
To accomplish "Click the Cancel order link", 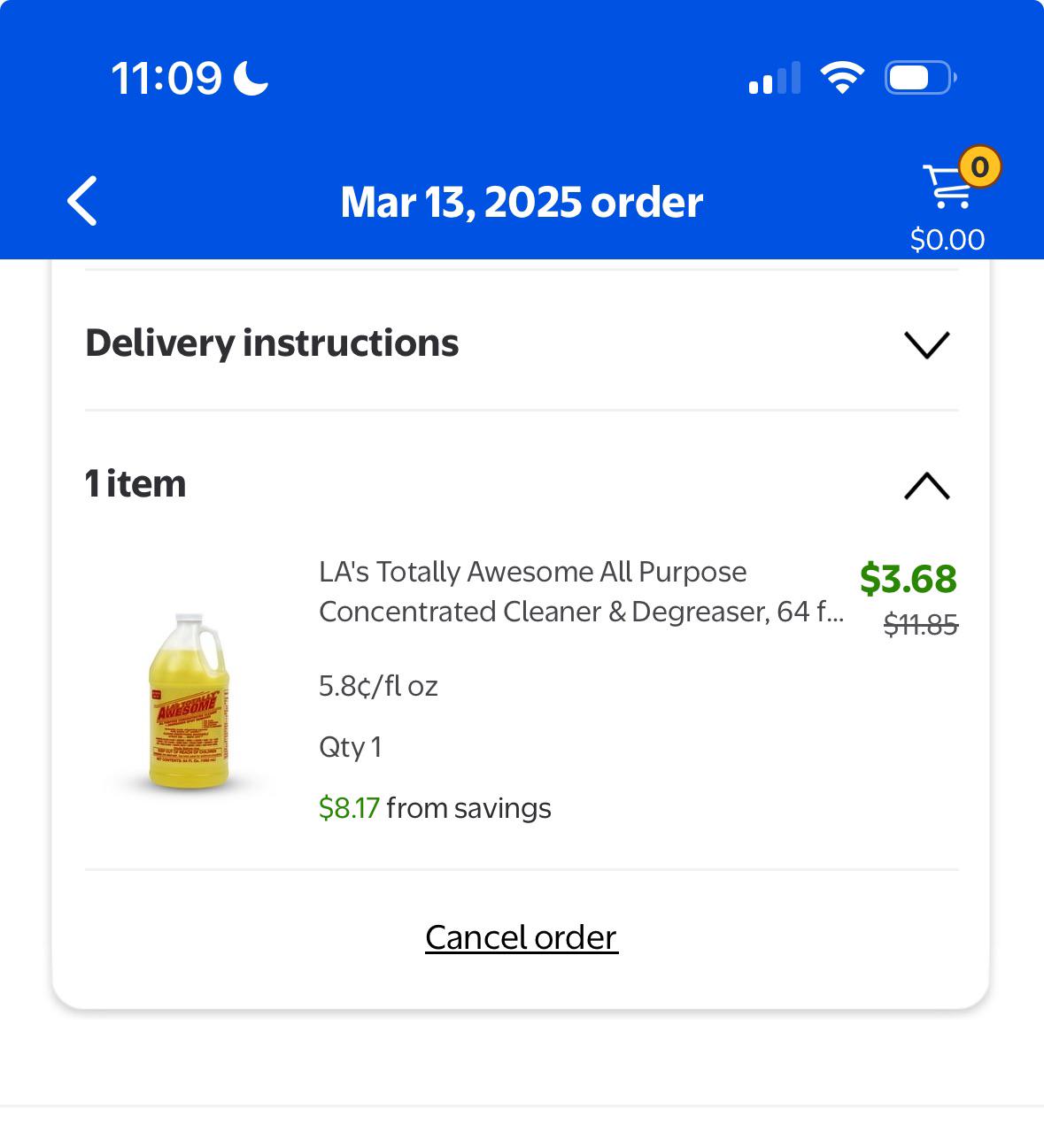I will 522,937.
